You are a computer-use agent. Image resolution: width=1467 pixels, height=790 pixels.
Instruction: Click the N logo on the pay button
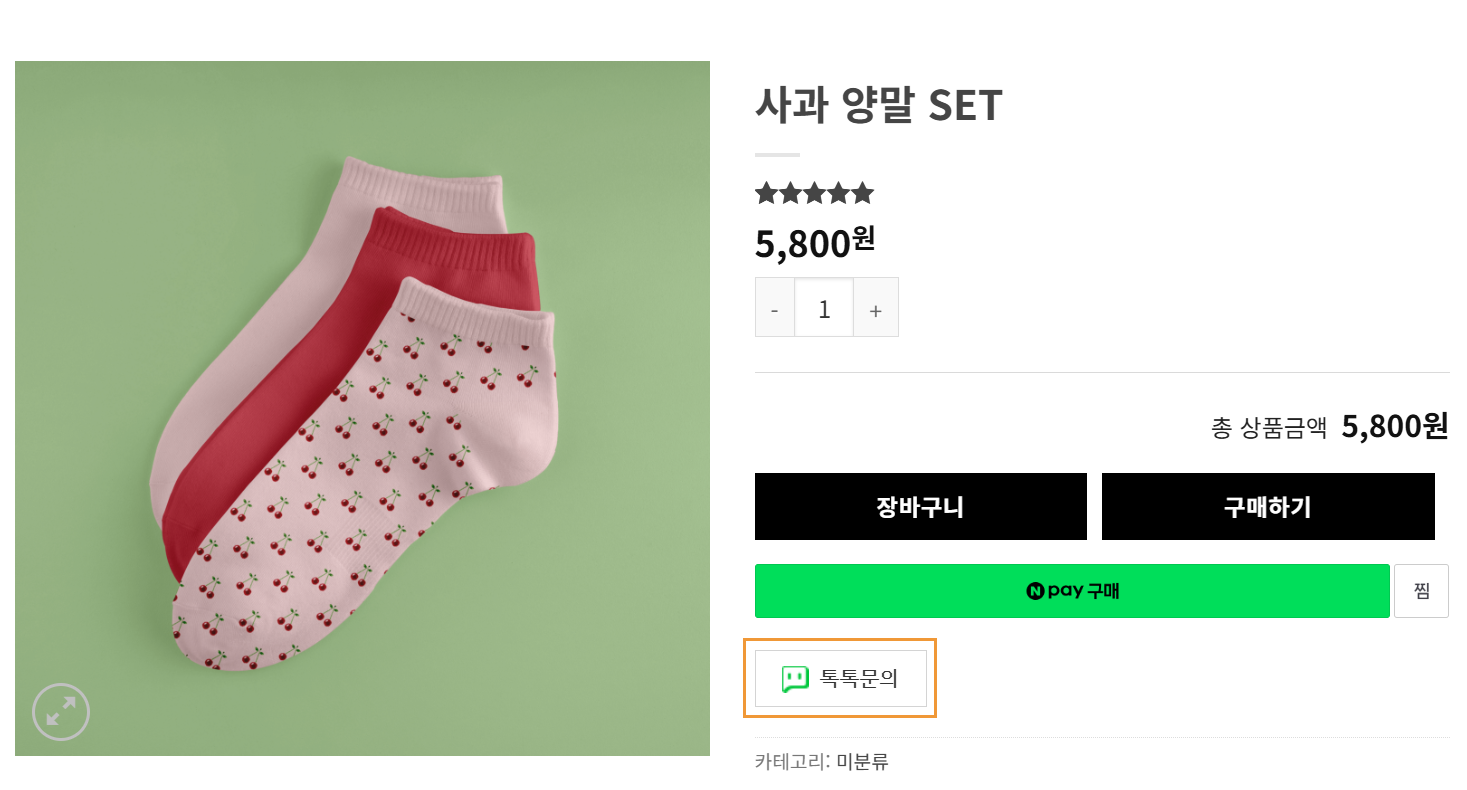coord(1035,591)
